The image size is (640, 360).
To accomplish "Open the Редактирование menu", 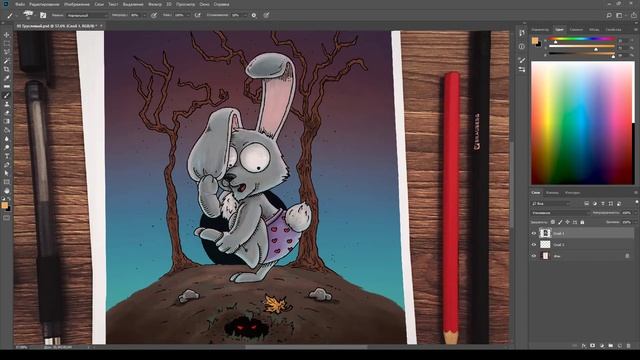I will [x=44, y=4].
